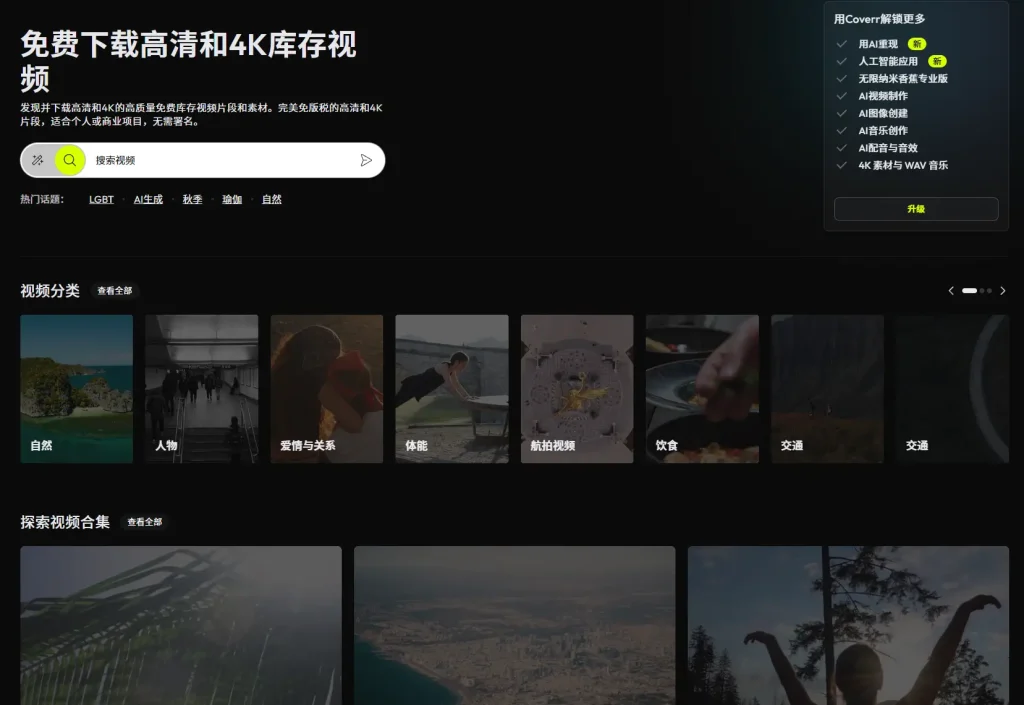The height and width of the screenshot is (705, 1024).
Task: Open the AI生成 hot topic link
Action: point(148,199)
